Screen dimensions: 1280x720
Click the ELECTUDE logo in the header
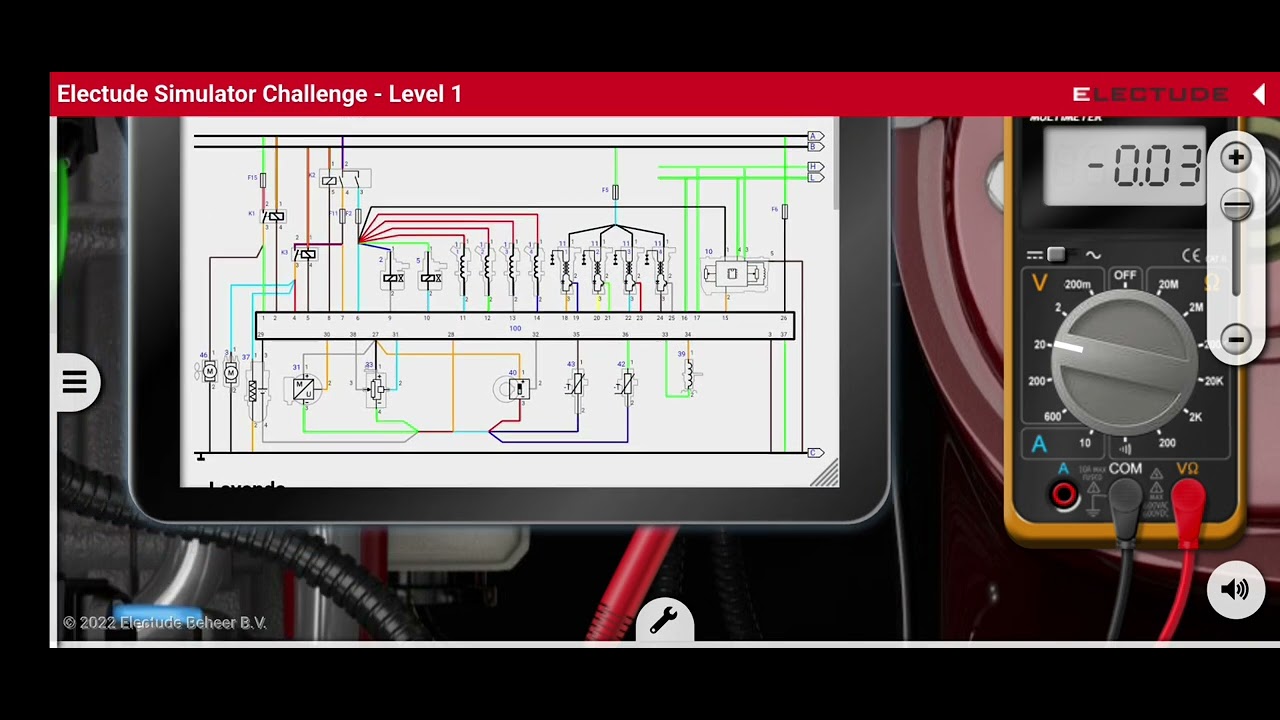(x=1150, y=94)
